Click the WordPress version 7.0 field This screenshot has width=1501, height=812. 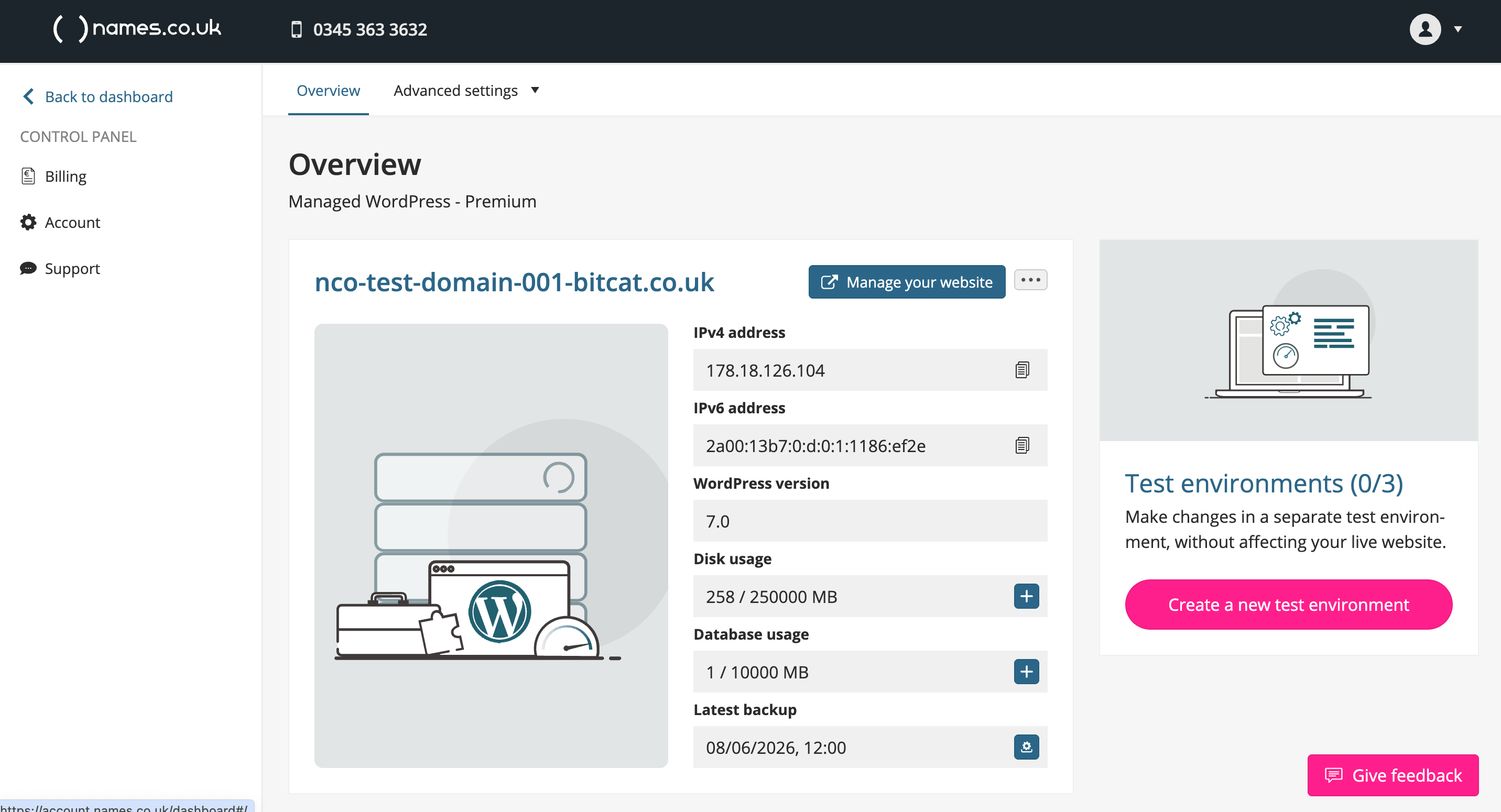(x=869, y=521)
